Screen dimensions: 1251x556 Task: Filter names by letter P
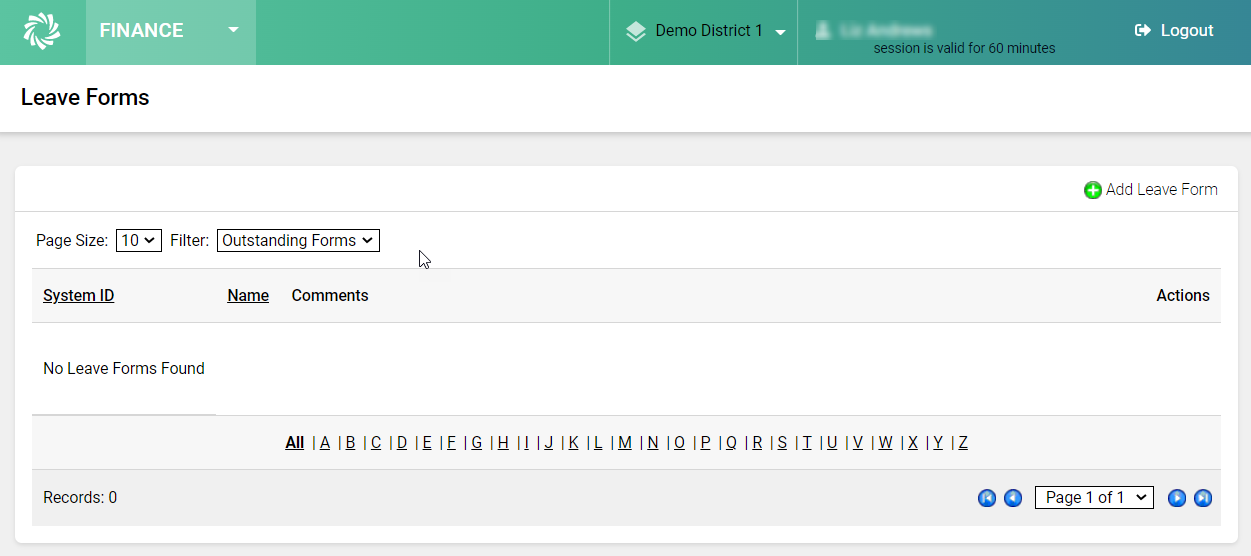pos(705,443)
